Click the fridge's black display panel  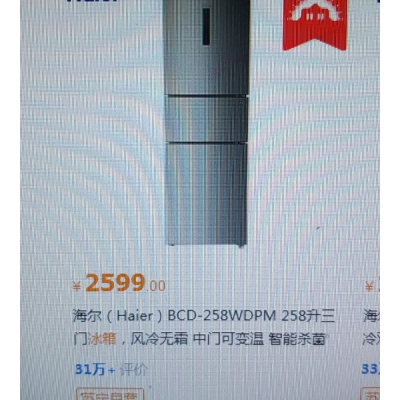tap(206, 27)
